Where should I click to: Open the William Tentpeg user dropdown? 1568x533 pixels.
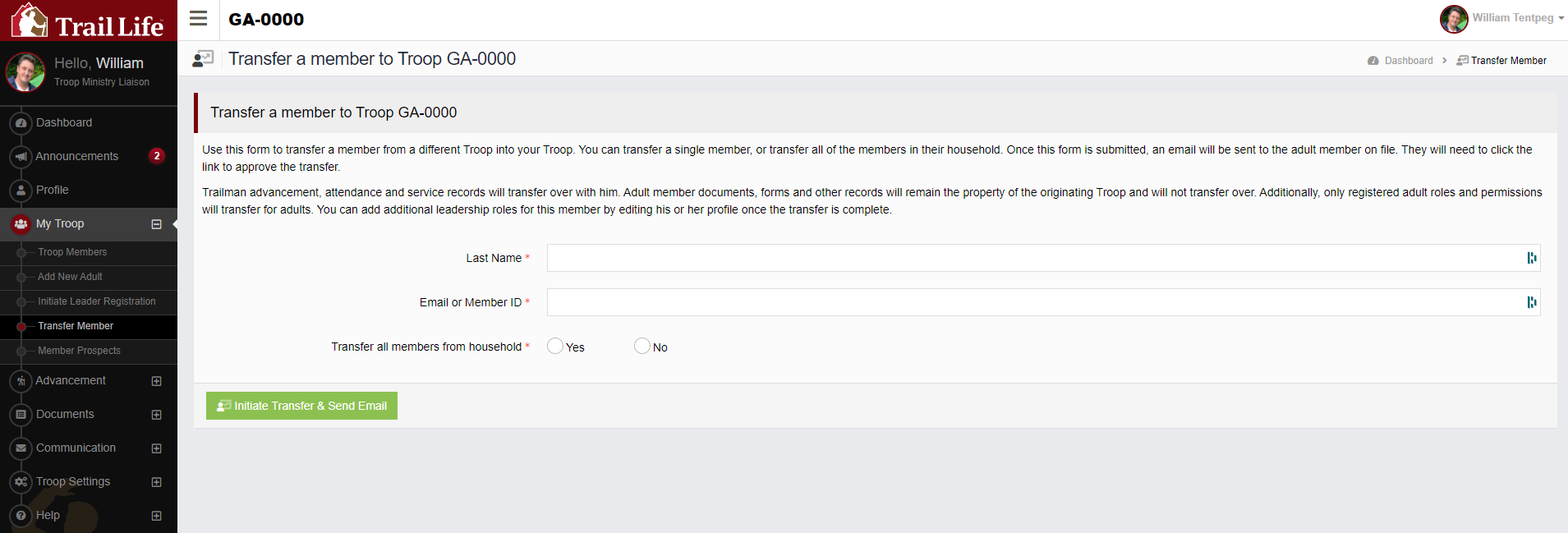1518,17
